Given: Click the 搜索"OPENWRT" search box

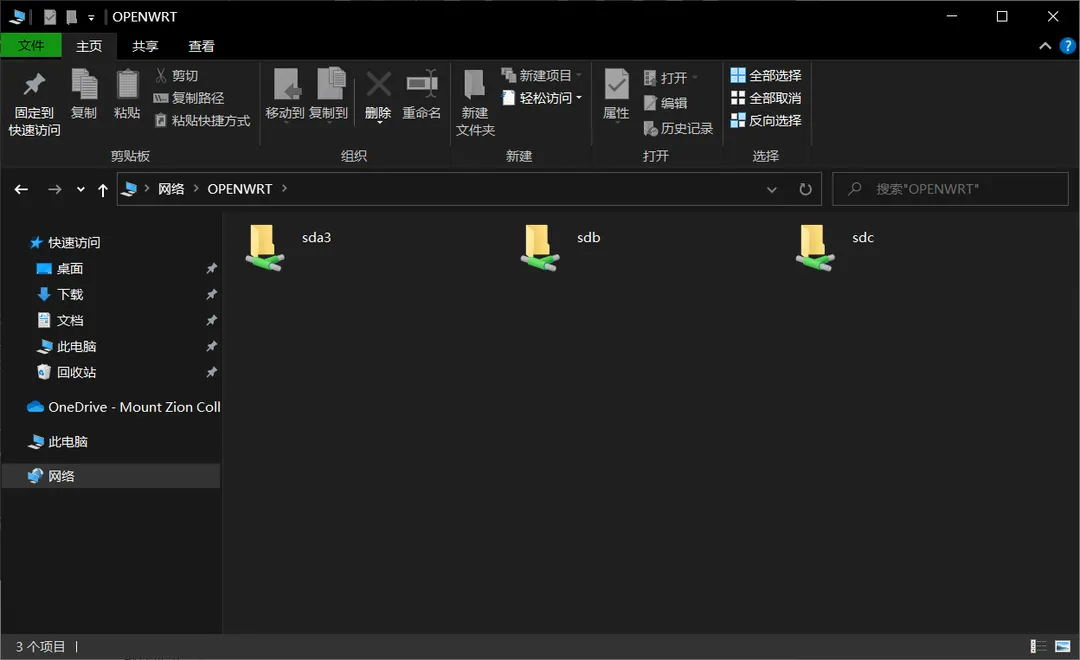Looking at the screenshot, I should [x=951, y=189].
